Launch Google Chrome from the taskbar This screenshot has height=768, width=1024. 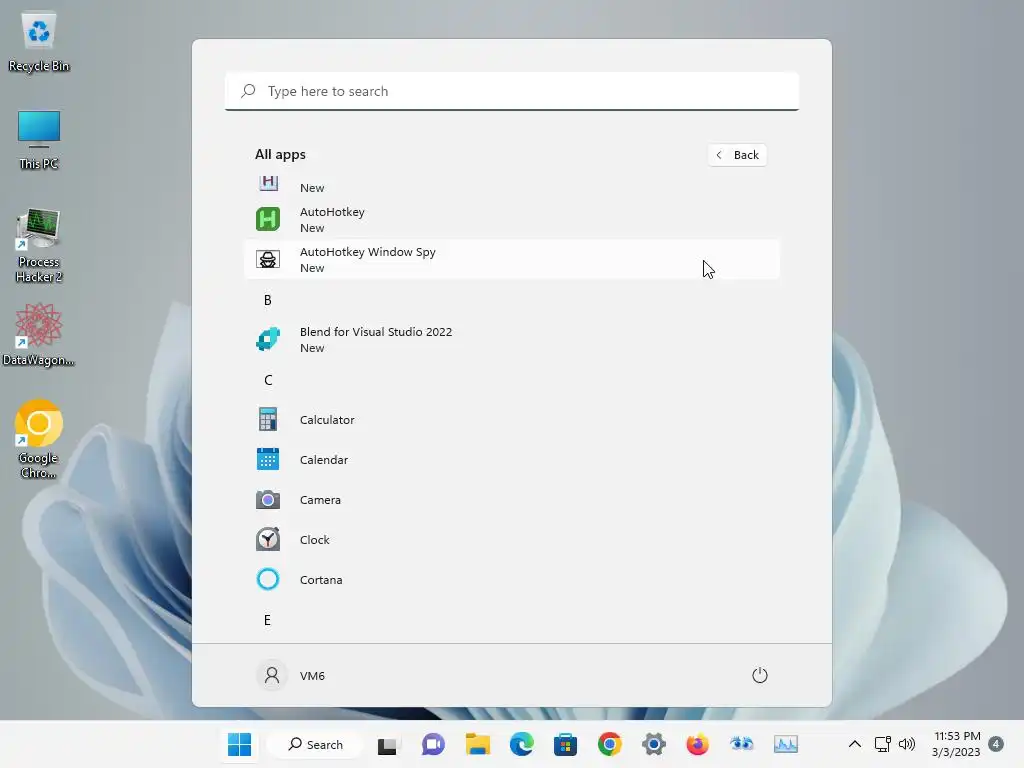click(x=609, y=744)
